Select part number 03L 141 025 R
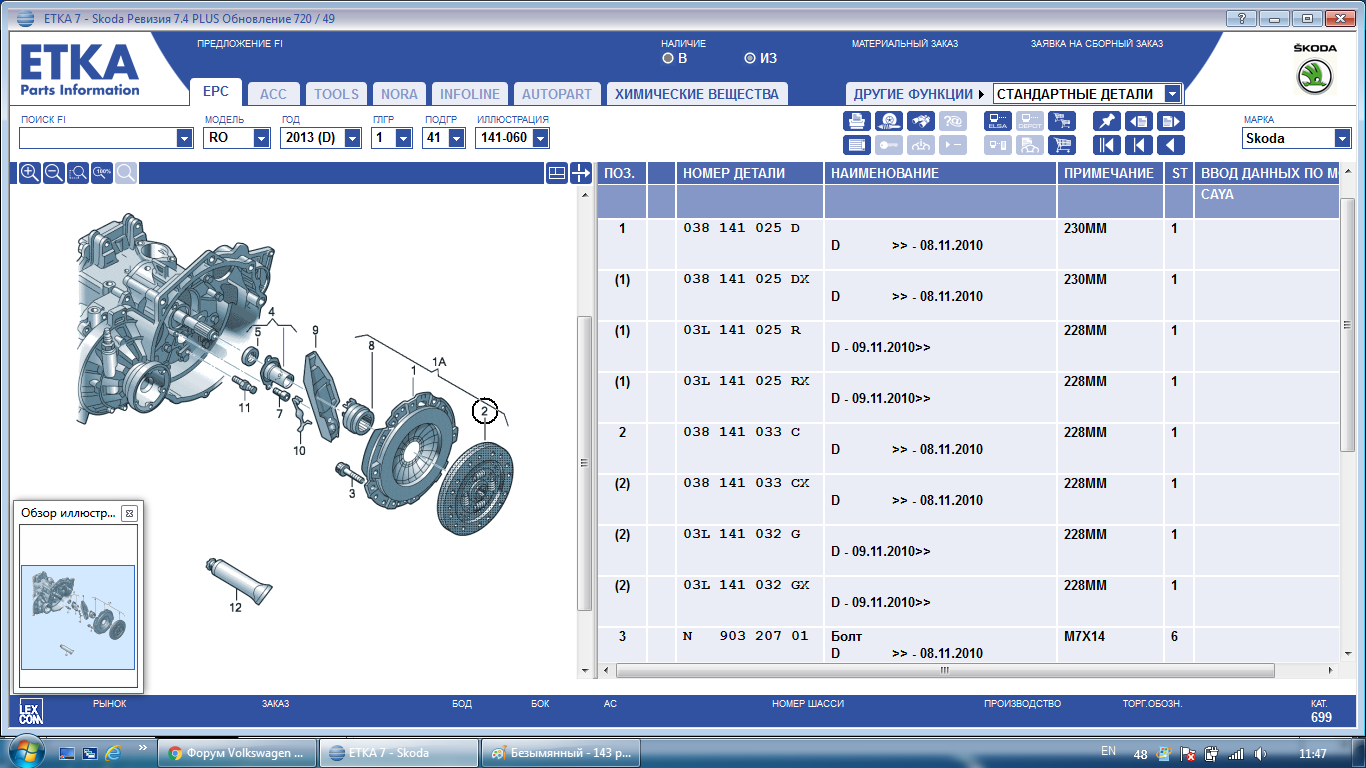The width and height of the screenshot is (1366, 768). pyautogui.click(x=742, y=330)
